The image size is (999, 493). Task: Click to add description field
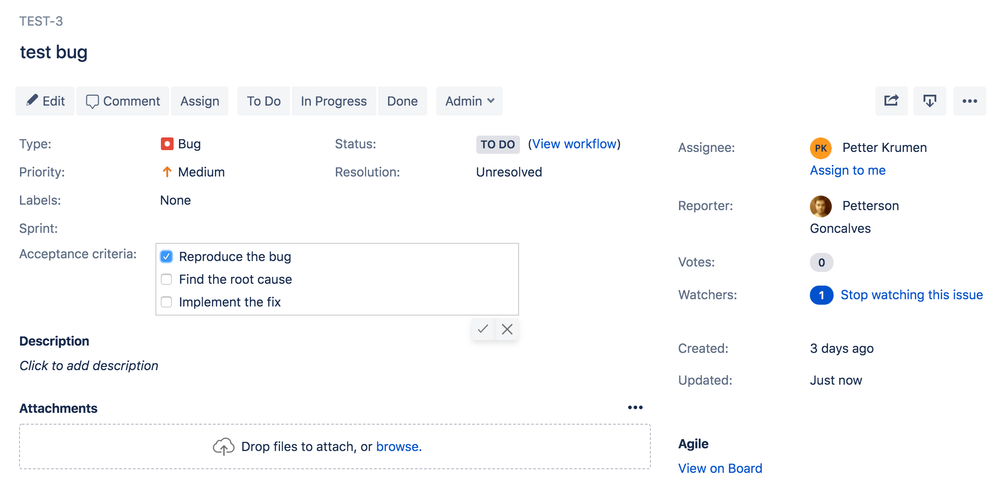click(x=89, y=366)
